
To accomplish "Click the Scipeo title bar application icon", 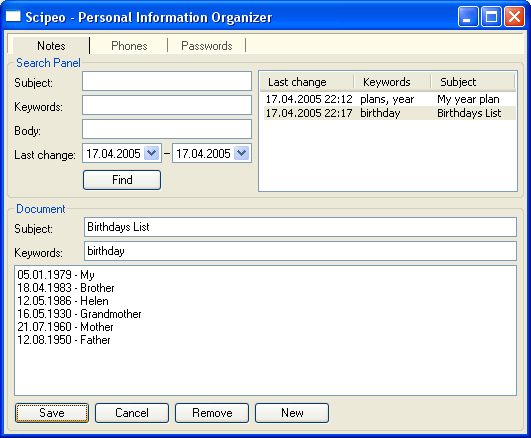I will tap(13, 16).
